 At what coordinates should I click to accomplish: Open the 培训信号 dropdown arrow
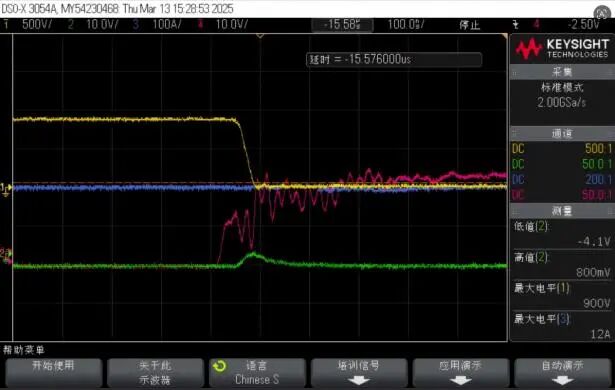point(358,380)
